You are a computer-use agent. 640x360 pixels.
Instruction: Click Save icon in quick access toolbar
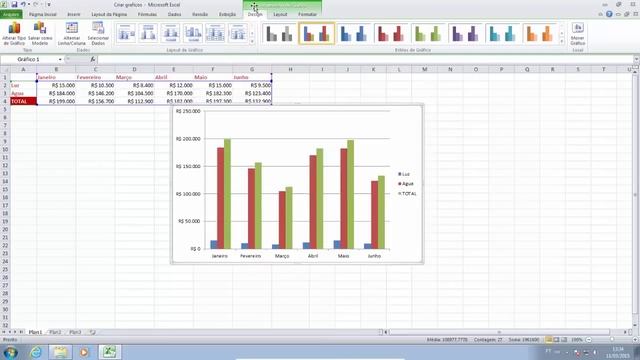point(14,4)
